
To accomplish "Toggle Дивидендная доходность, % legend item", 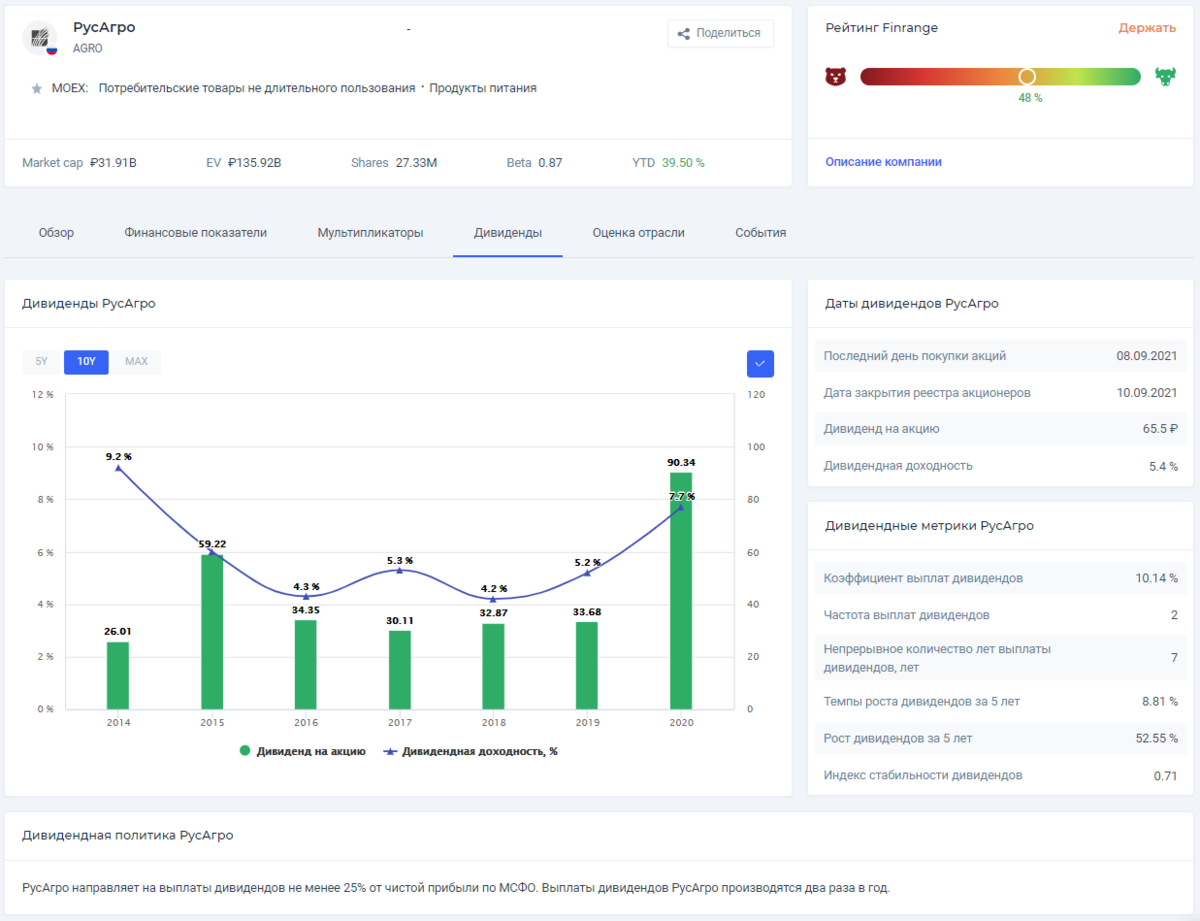I will 469,751.
